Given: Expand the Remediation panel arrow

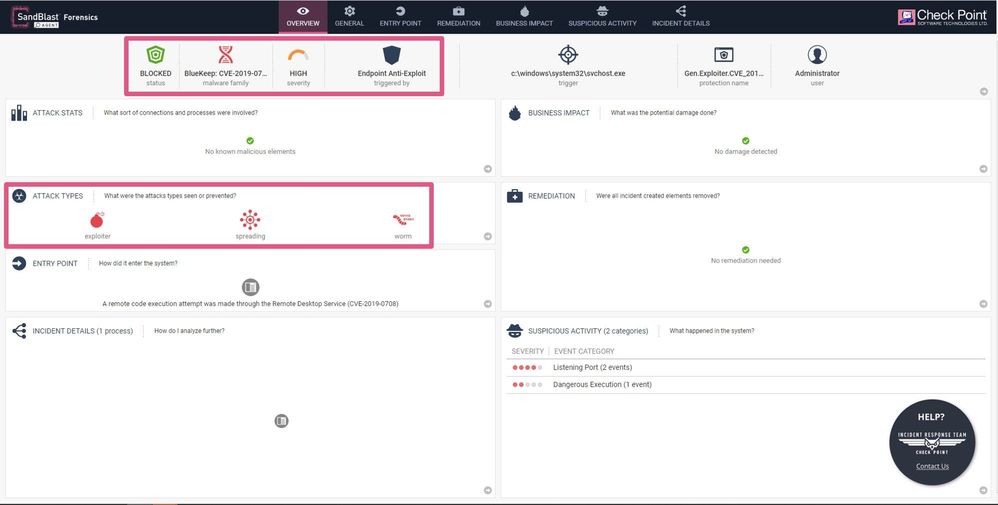Looking at the screenshot, I should [983, 304].
